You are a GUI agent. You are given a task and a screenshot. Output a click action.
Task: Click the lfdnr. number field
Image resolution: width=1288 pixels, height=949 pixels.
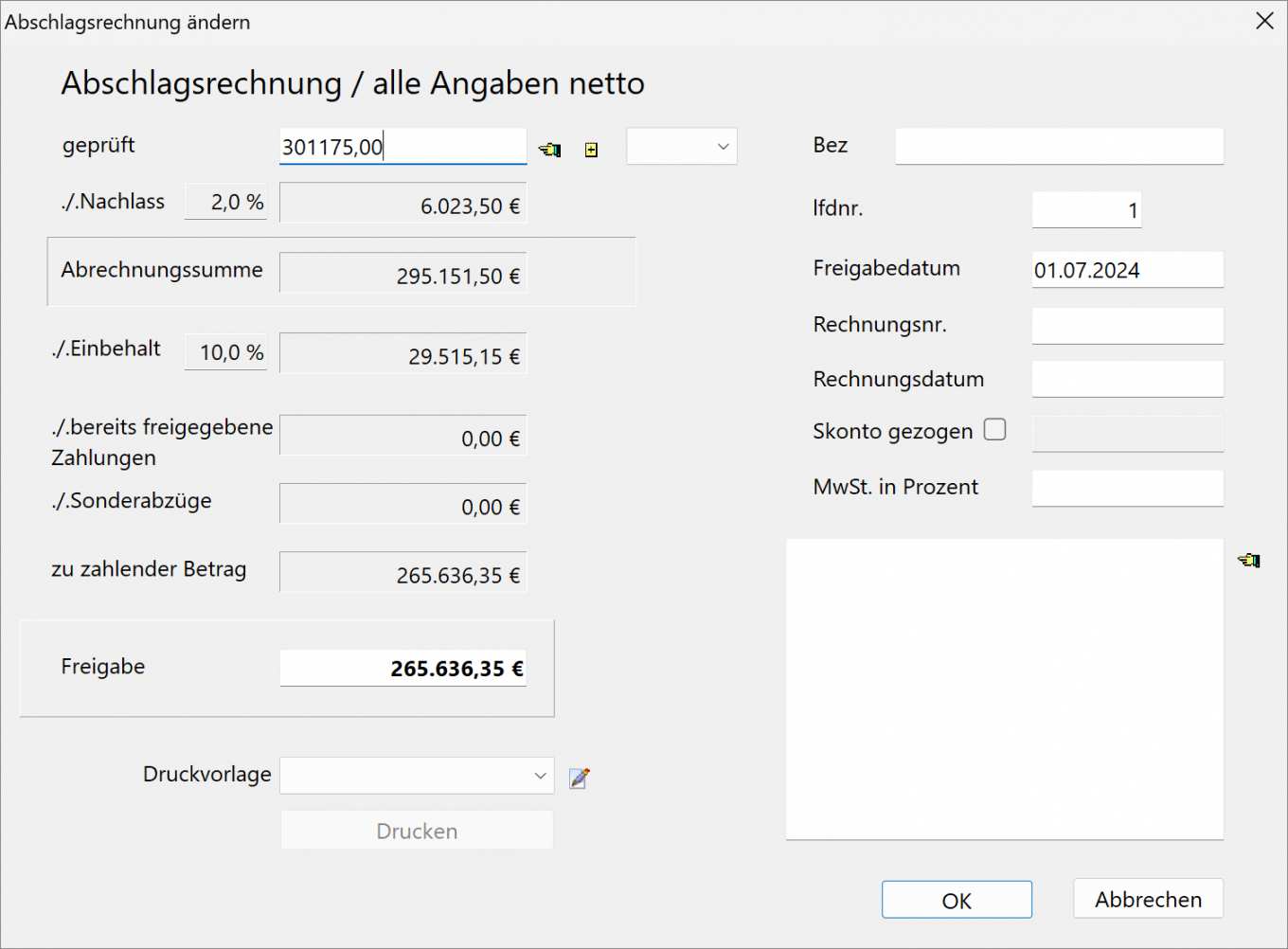point(1086,210)
